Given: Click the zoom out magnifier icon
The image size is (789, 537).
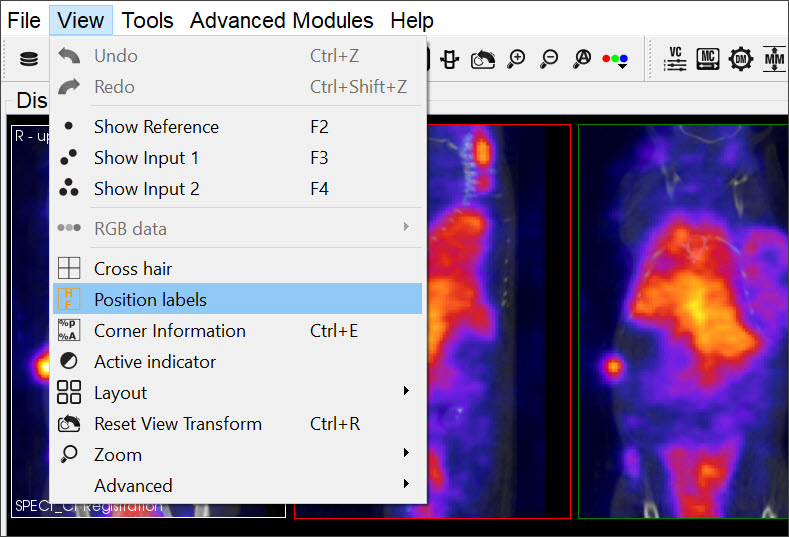Looking at the screenshot, I should tap(549, 59).
